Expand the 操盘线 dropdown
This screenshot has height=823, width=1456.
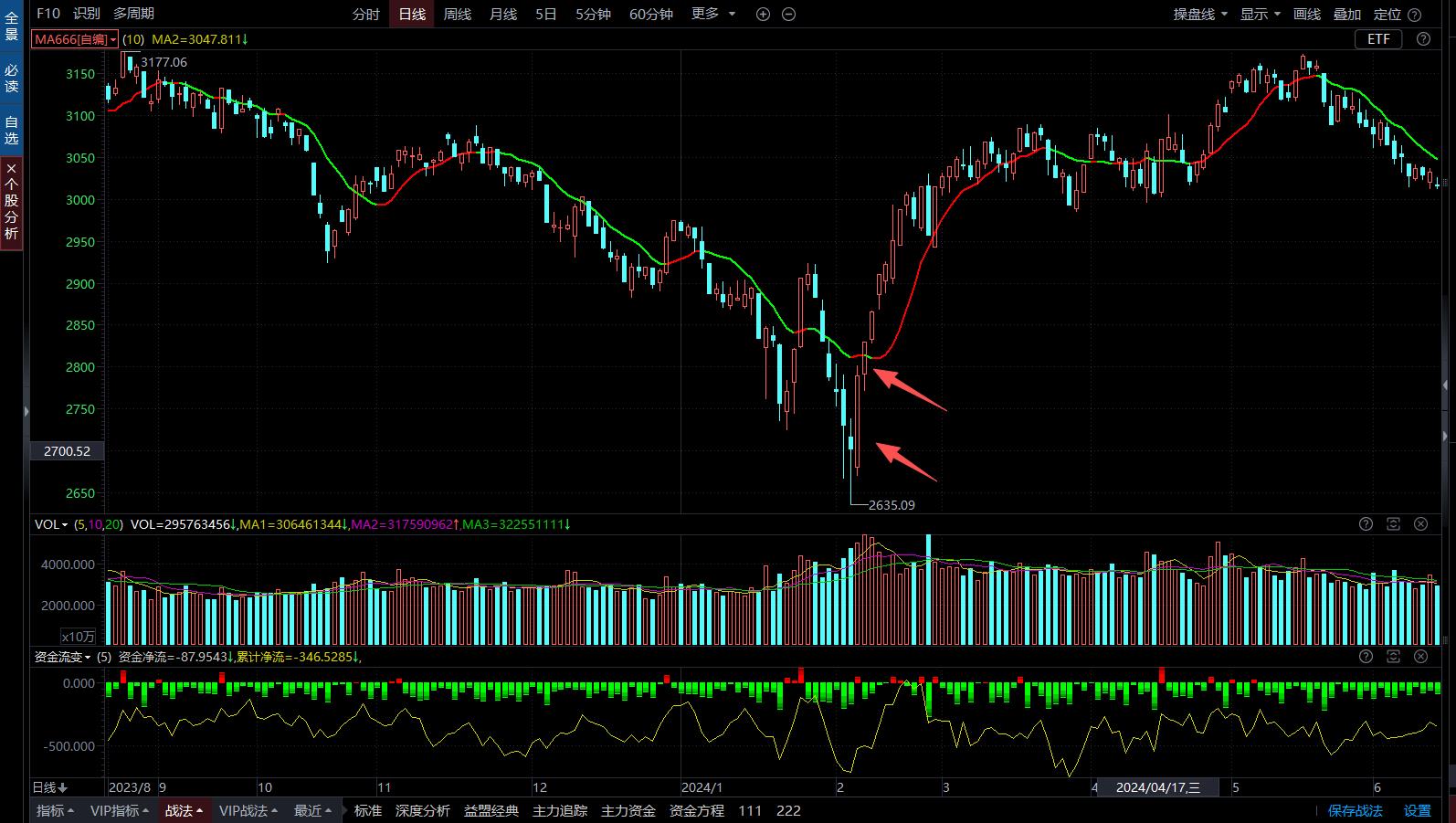(1200, 14)
